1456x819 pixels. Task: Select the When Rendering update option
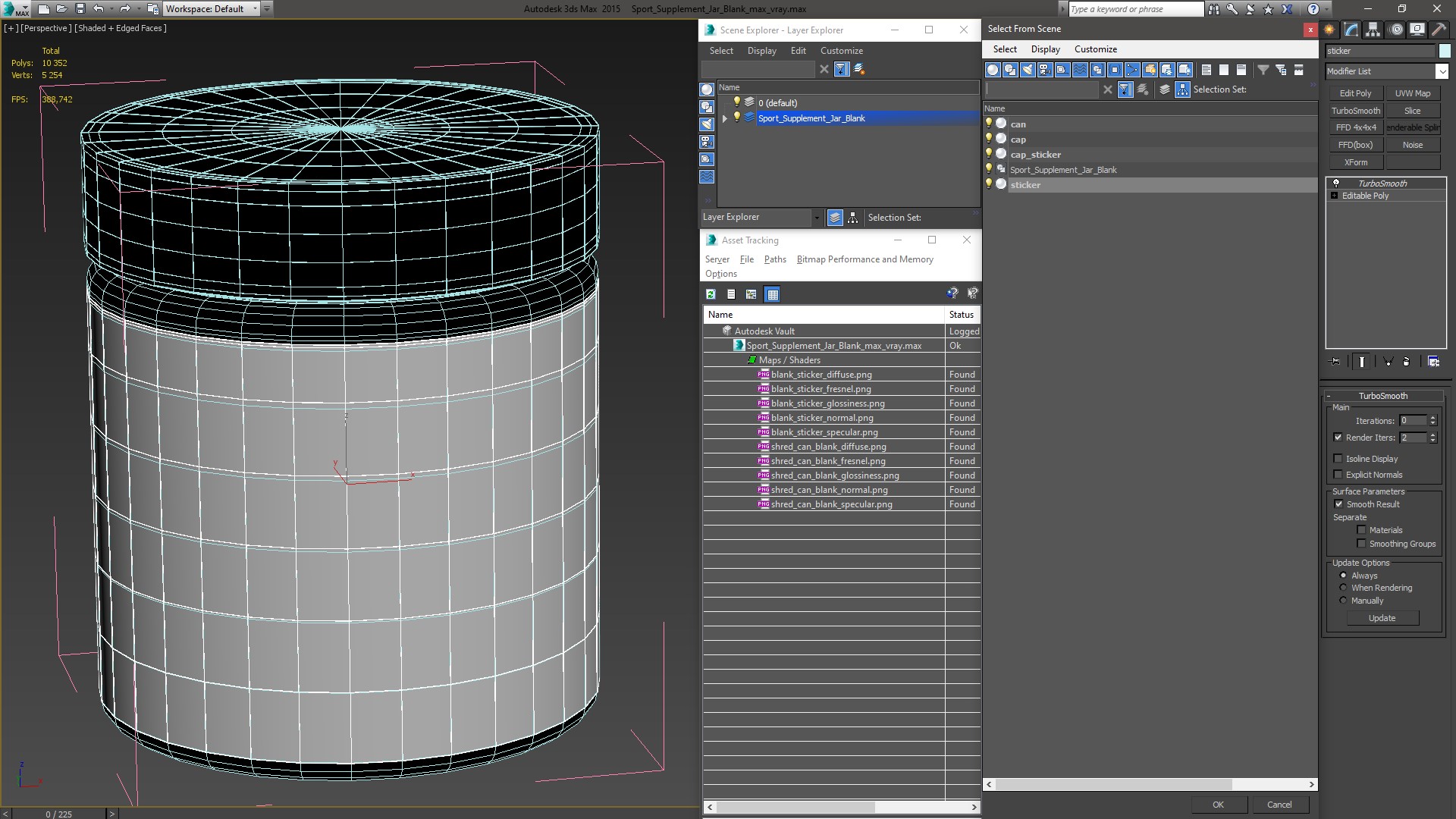click(x=1343, y=588)
